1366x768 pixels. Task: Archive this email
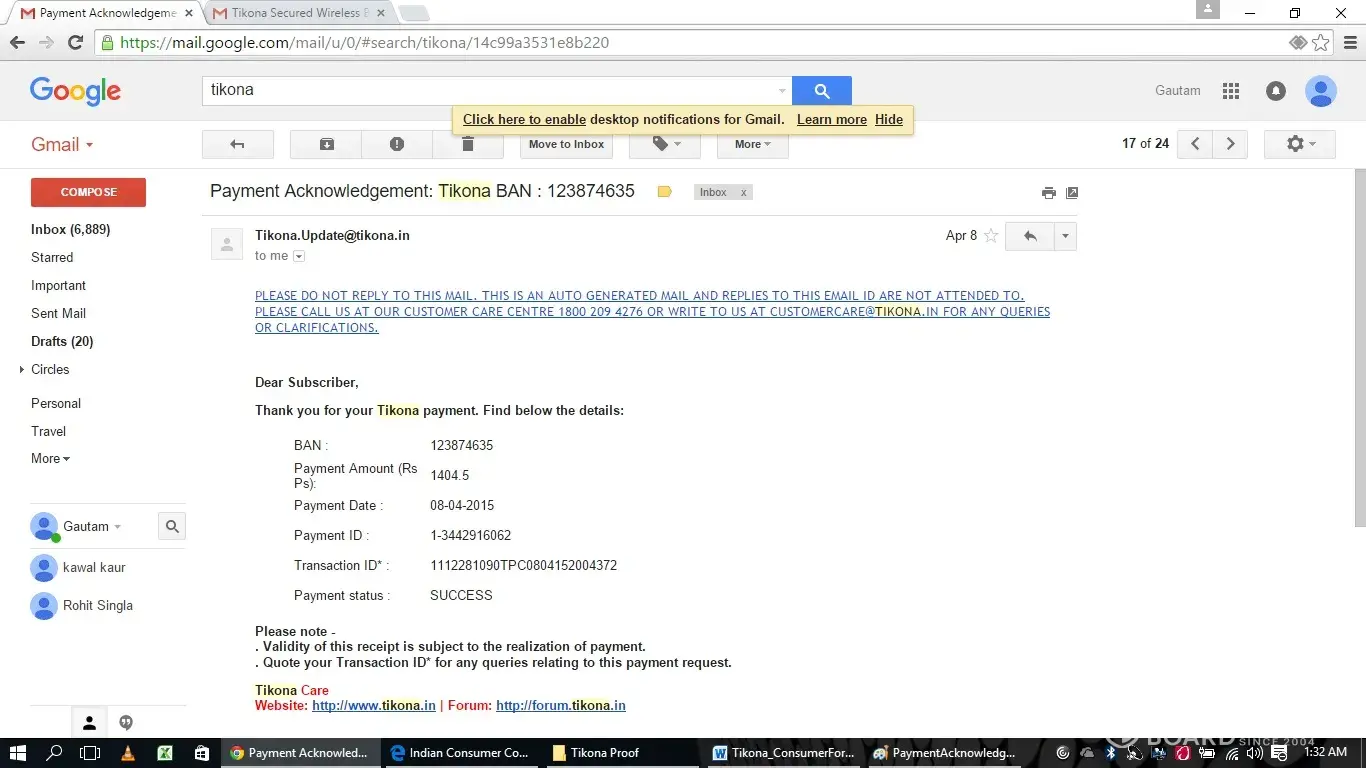point(326,144)
